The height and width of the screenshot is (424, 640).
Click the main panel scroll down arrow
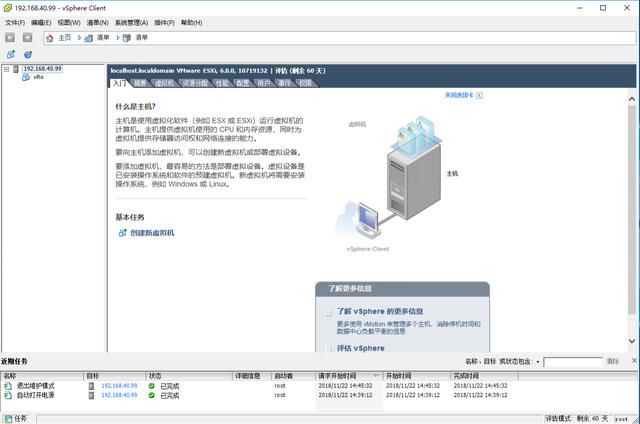click(632, 341)
